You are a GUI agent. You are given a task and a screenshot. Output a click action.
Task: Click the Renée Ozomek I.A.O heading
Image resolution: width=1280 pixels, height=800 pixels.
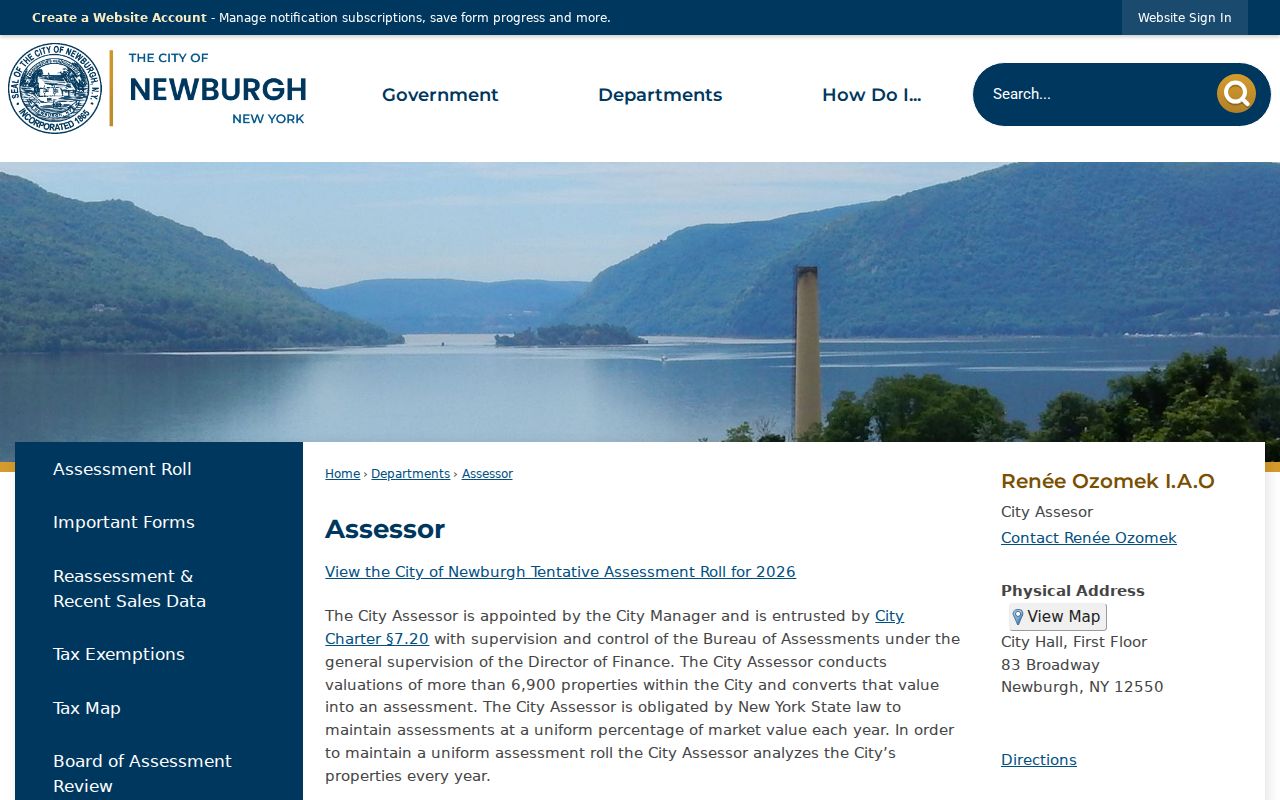tap(1107, 481)
